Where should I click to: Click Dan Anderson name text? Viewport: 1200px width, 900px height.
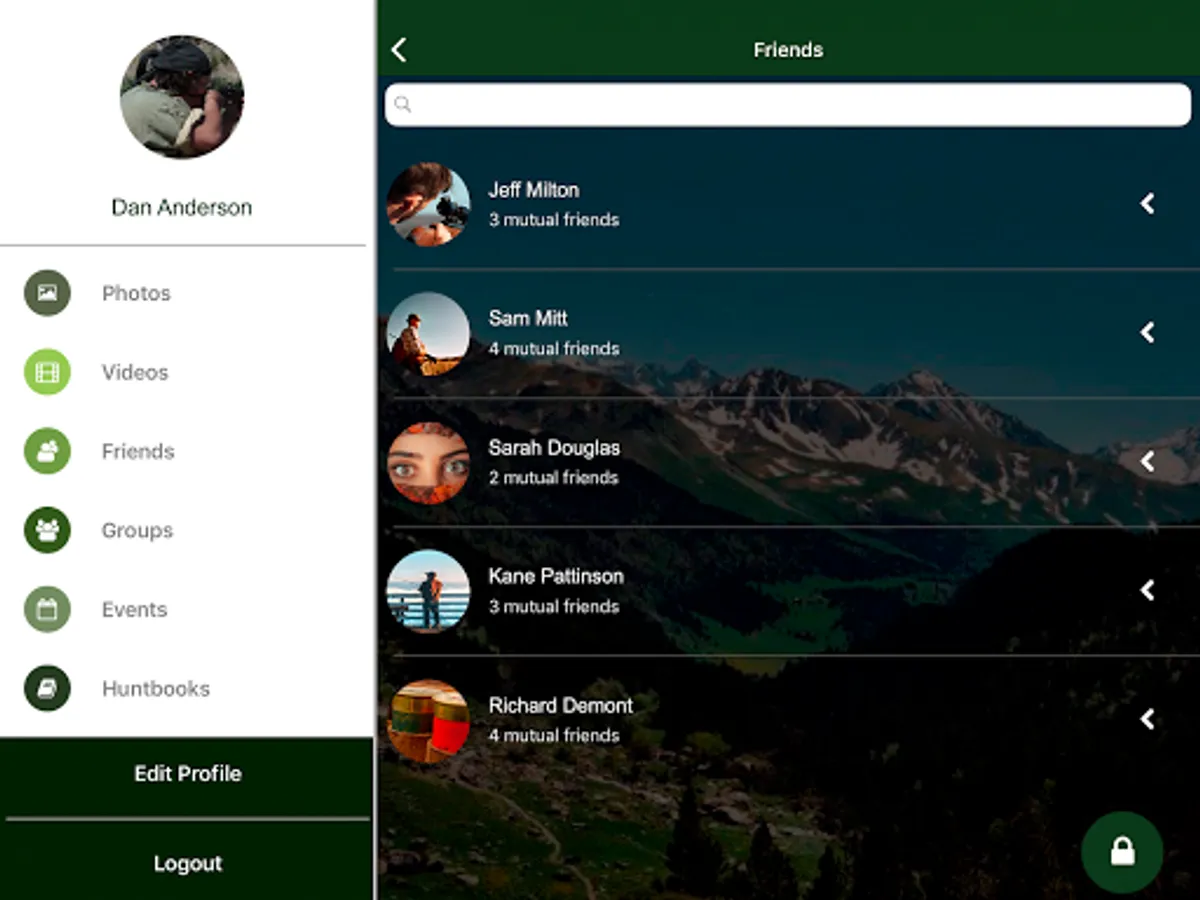182,208
